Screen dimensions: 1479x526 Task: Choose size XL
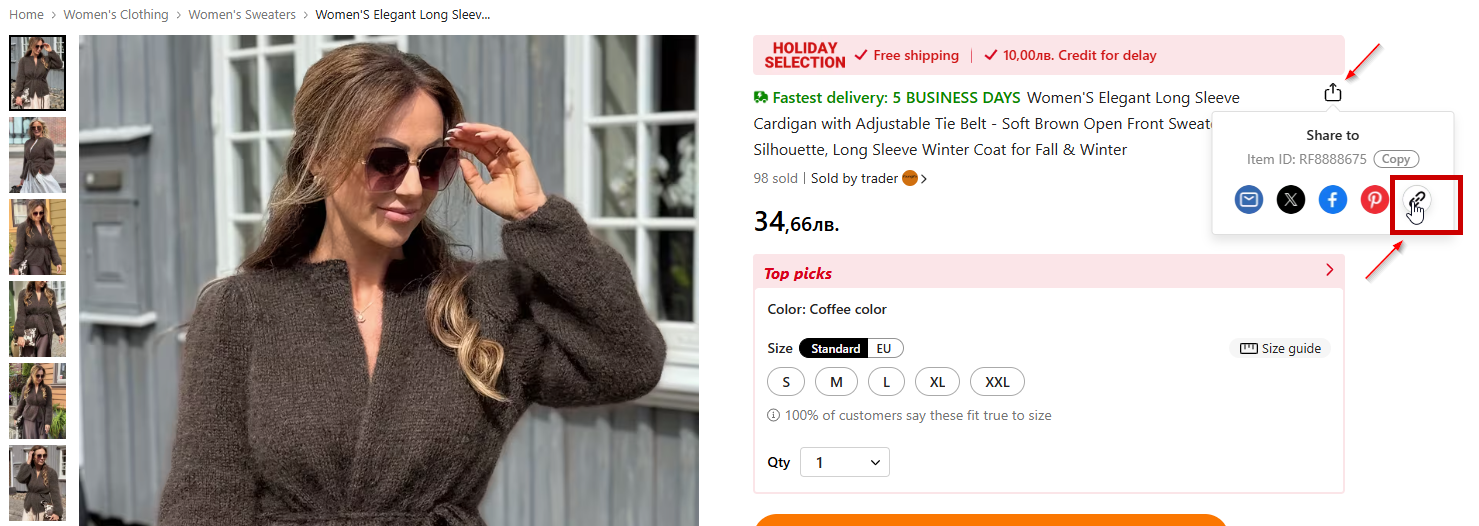click(x=937, y=382)
